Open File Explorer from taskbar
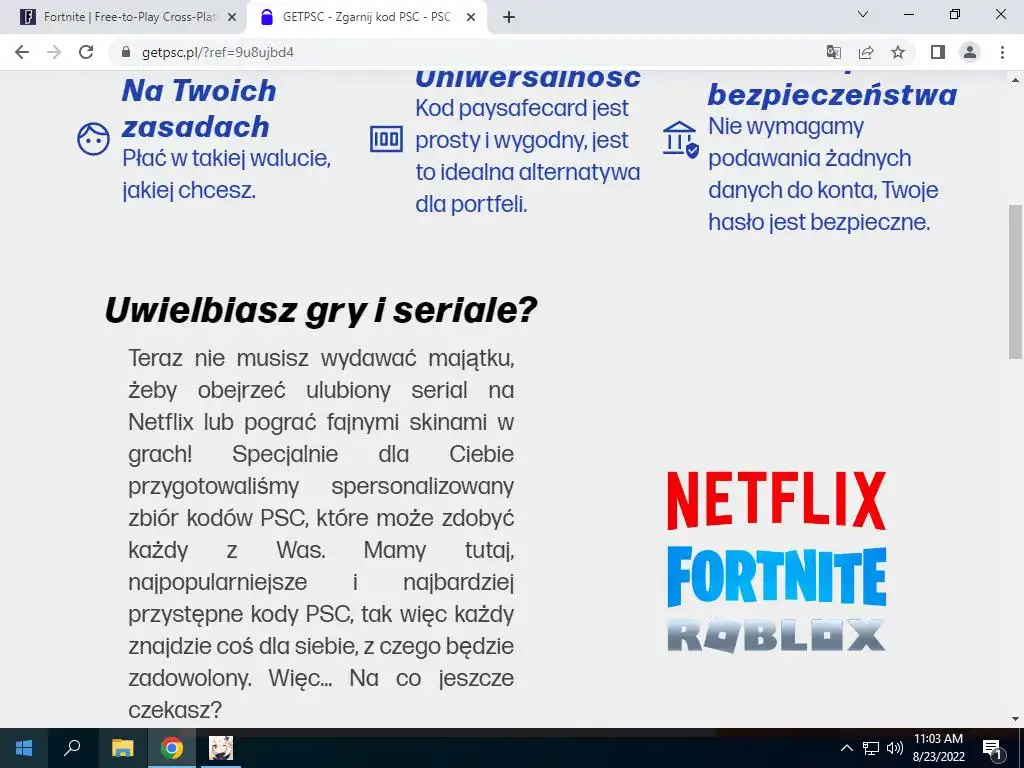The height and width of the screenshot is (768, 1024). pos(122,748)
